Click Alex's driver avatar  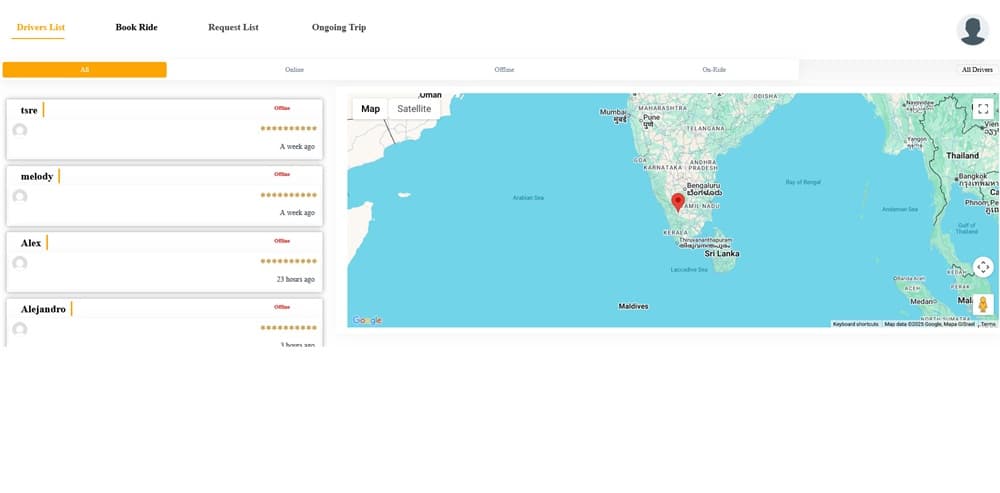(20, 263)
